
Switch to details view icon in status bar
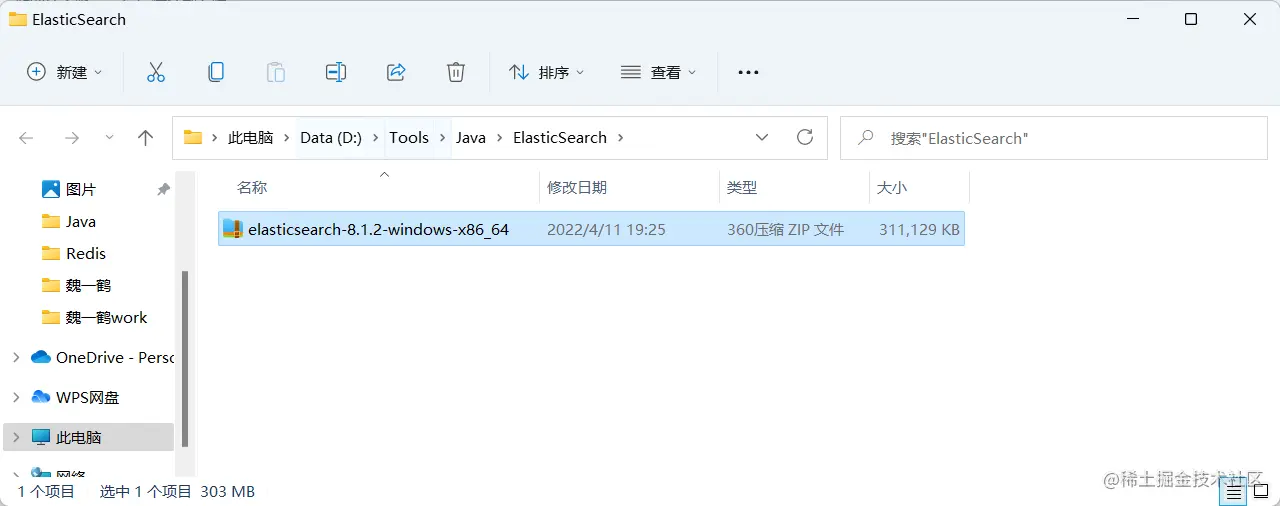click(x=1235, y=492)
